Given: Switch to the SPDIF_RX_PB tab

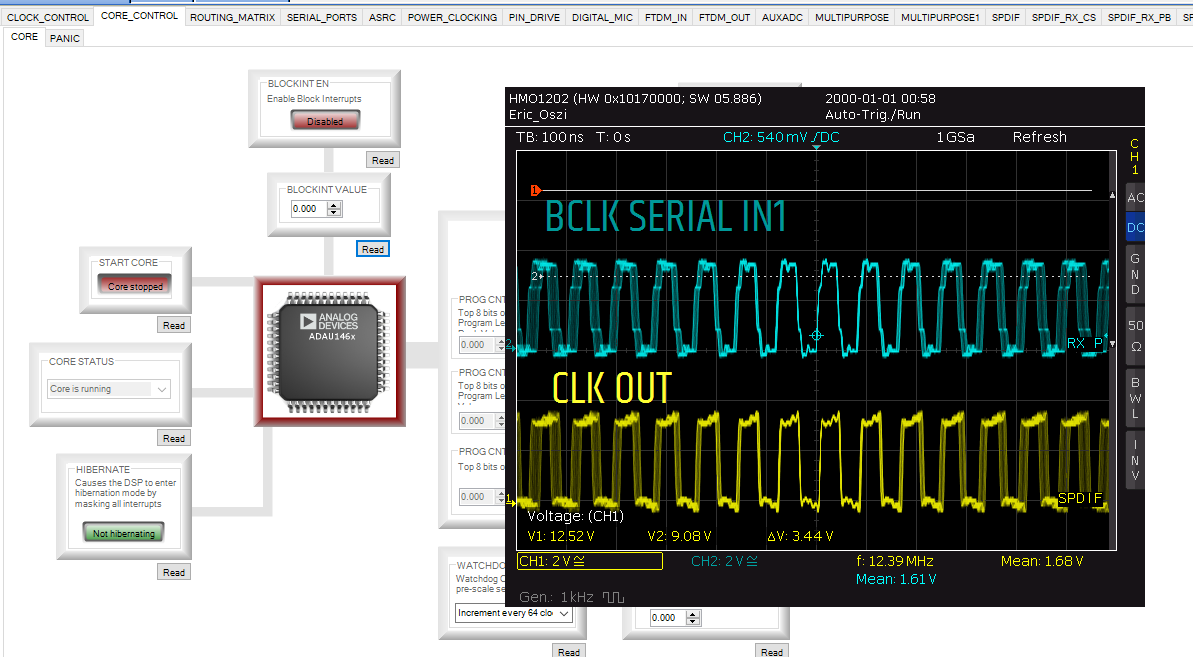Looking at the screenshot, I should [1139, 17].
